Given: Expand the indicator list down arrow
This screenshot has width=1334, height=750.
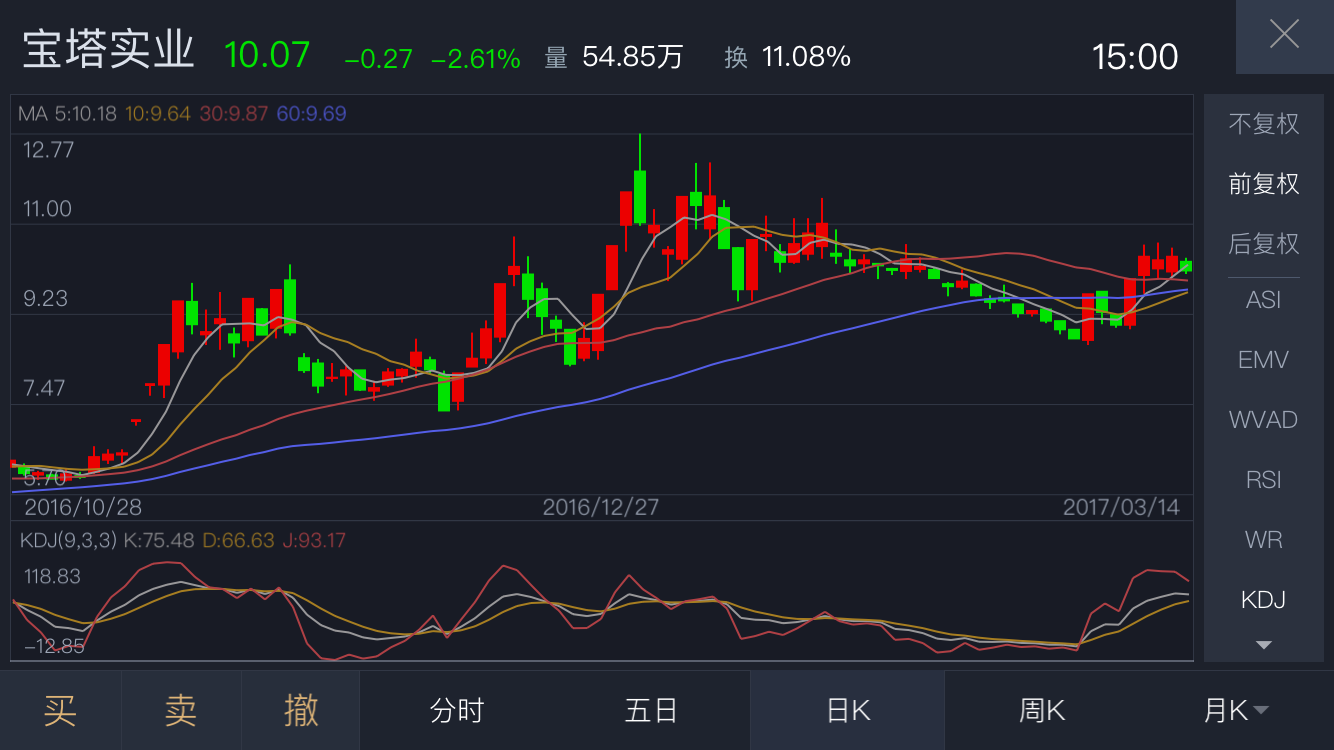Looking at the screenshot, I should tap(1264, 645).
